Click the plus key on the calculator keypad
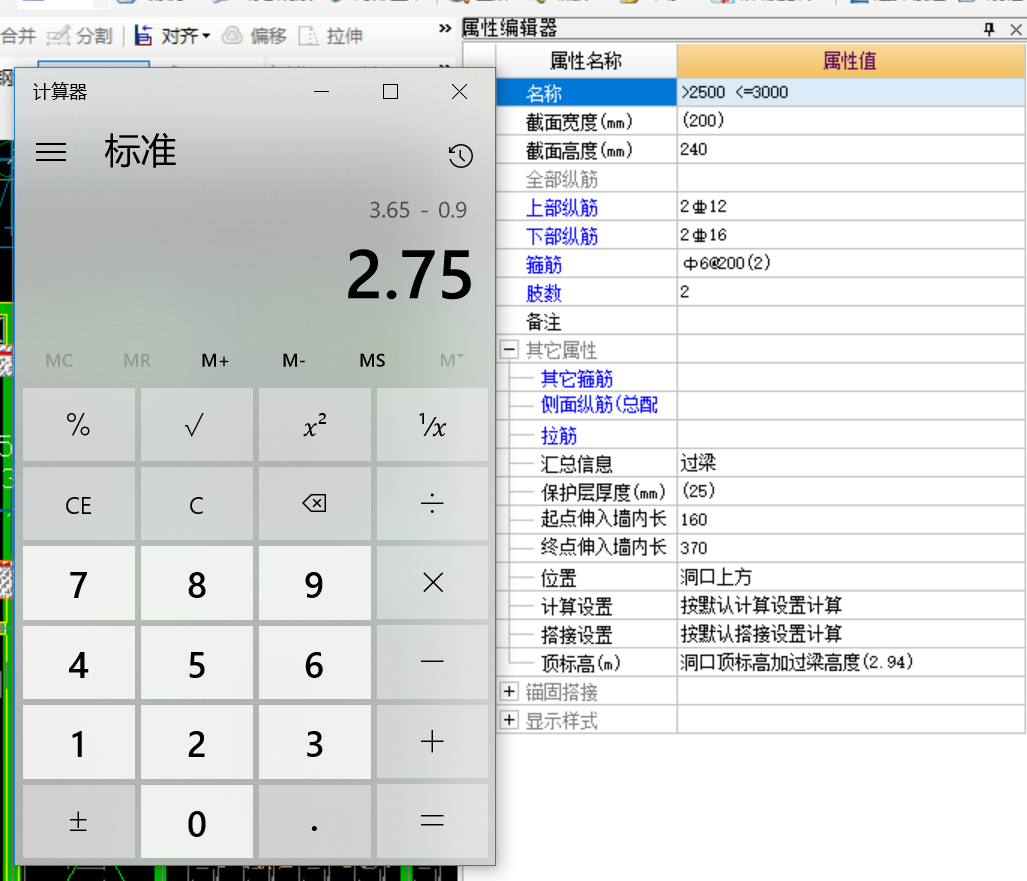The width and height of the screenshot is (1027, 881). [x=432, y=741]
